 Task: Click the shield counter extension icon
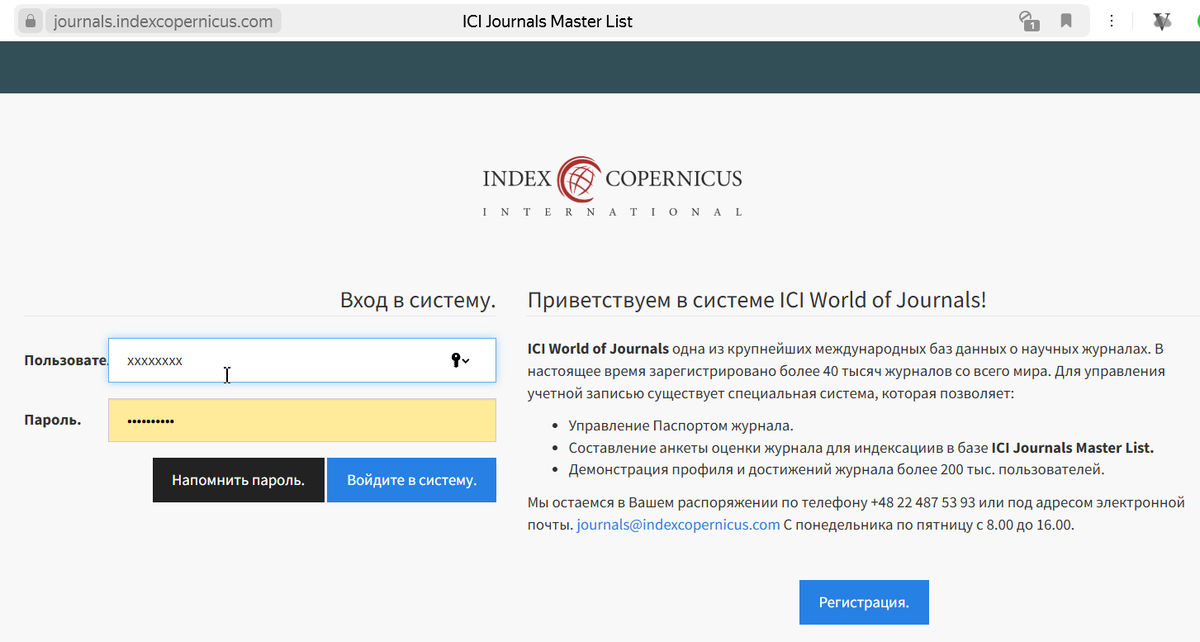click(x=1027, y=21)
